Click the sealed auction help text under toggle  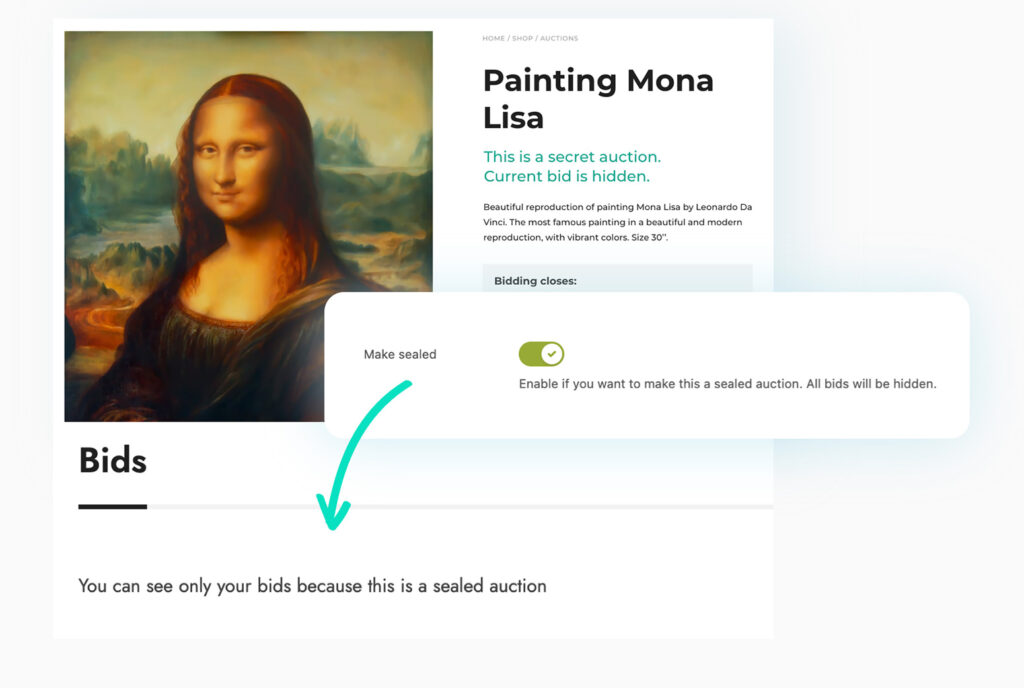click(727, 384)
